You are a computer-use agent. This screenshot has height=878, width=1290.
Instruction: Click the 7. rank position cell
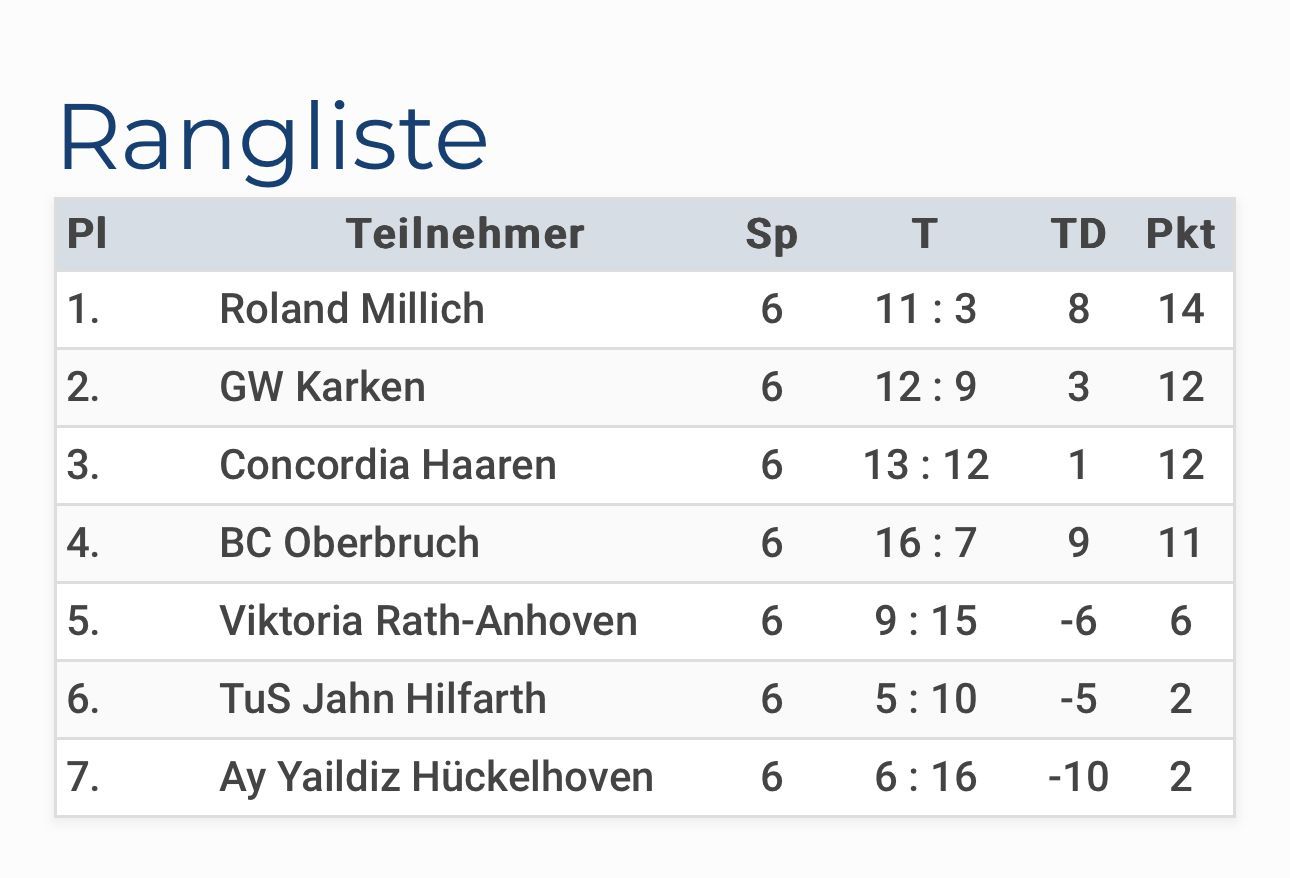pyautogui.click(x=83, y=777)
